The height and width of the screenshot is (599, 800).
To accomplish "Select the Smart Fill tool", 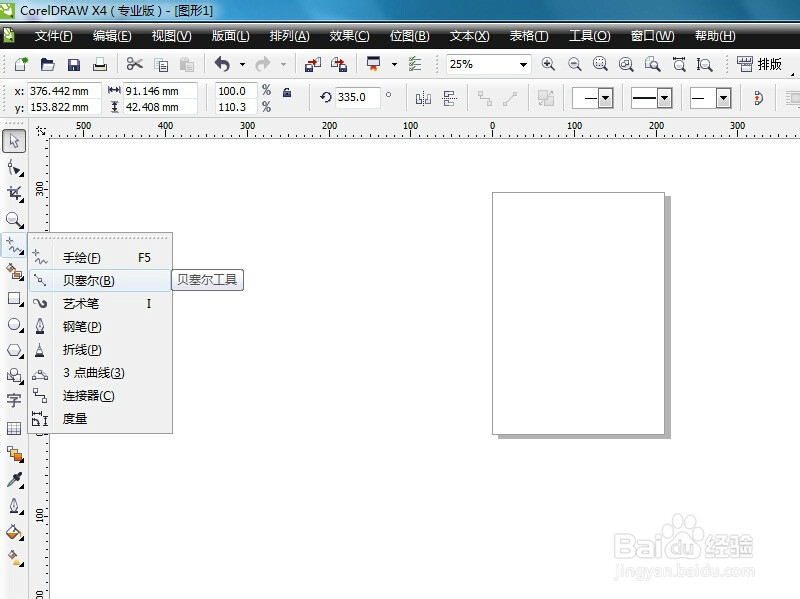I will [x=14, y=272].
